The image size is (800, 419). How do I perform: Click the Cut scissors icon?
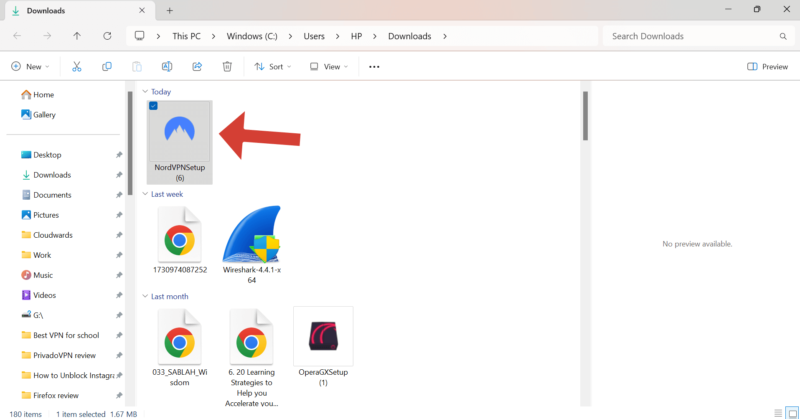pos(77,66)
